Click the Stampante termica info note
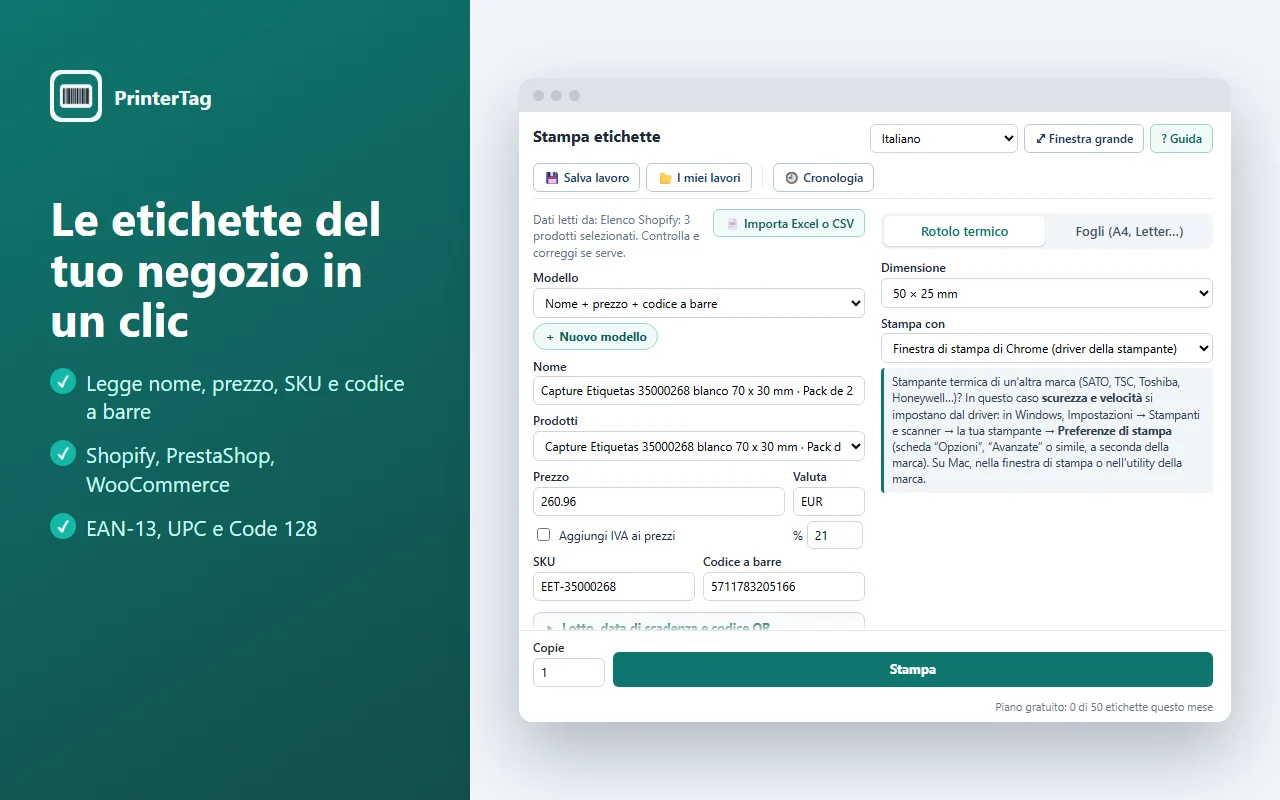1280x800 pixels. click(x=1047, y=430)
